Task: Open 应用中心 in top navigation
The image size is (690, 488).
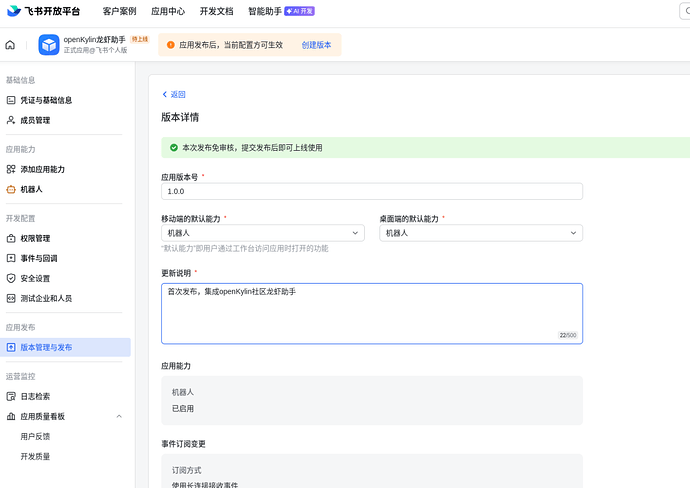Action: [167, 11]
